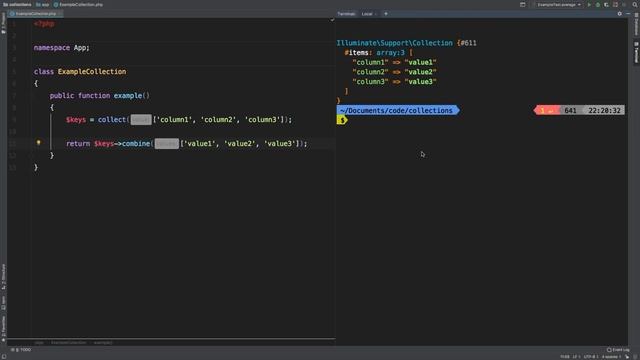The height and width of the screenshot is (360, 640).
Task: Open the npm tool window on left edge
Action: (4, 303)
